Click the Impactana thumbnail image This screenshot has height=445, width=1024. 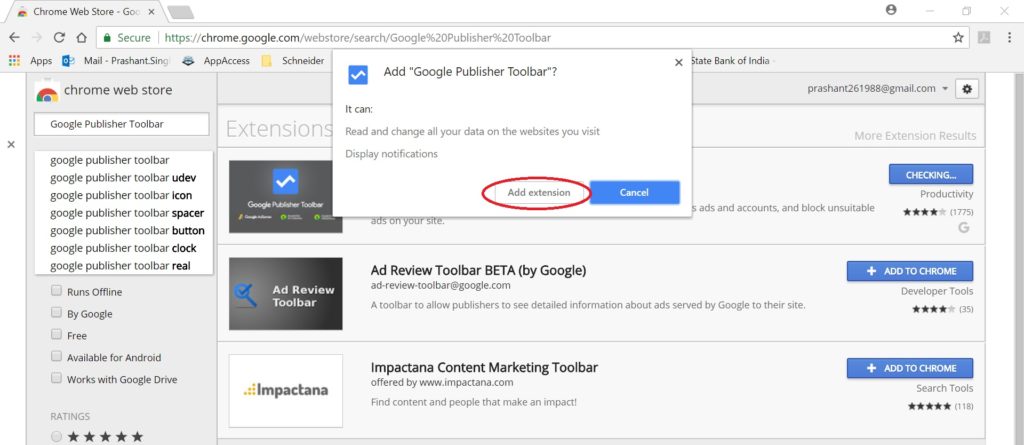coord(285,391)
